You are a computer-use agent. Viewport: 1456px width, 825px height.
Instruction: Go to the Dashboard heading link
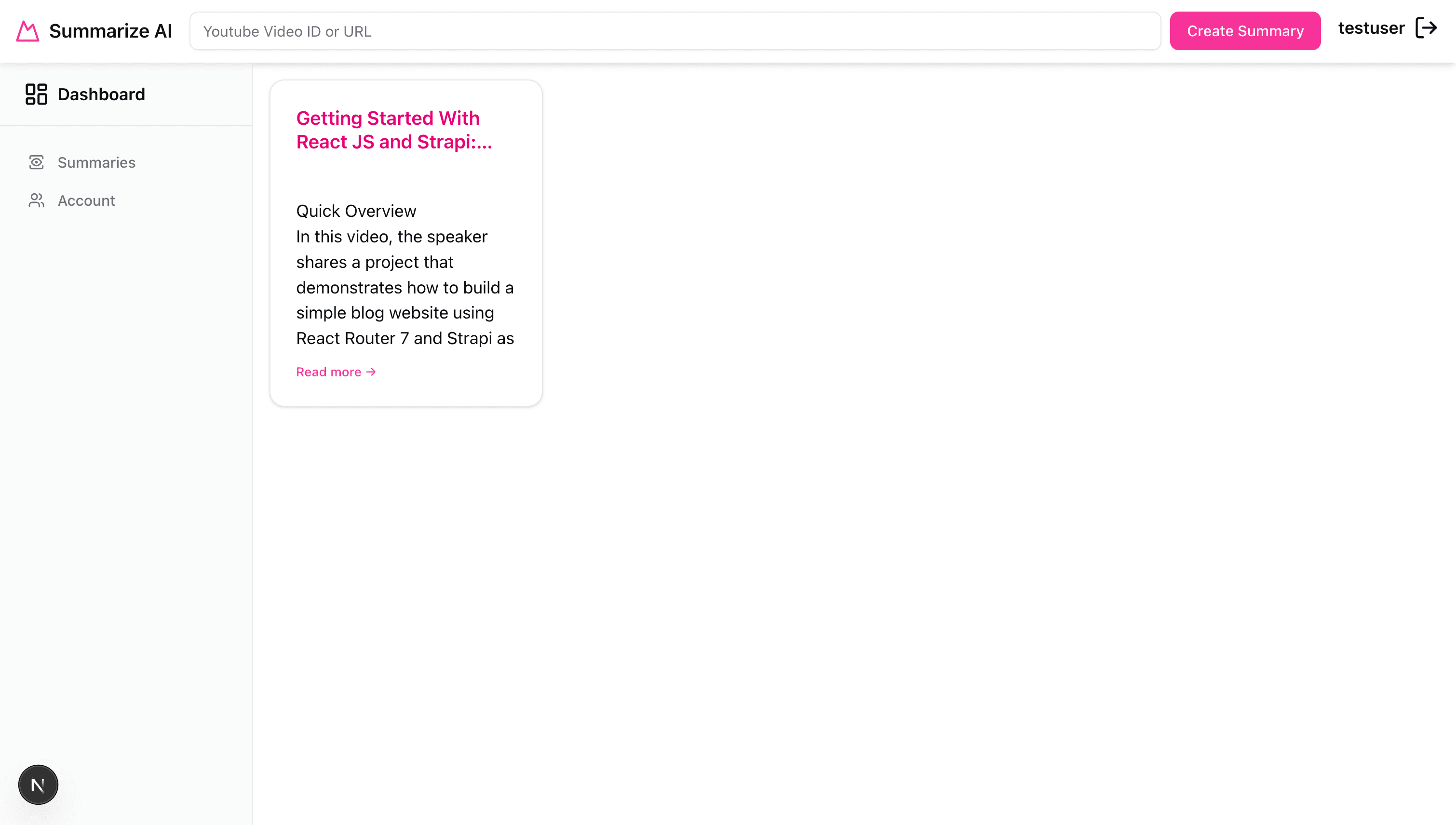click(101, 94)
